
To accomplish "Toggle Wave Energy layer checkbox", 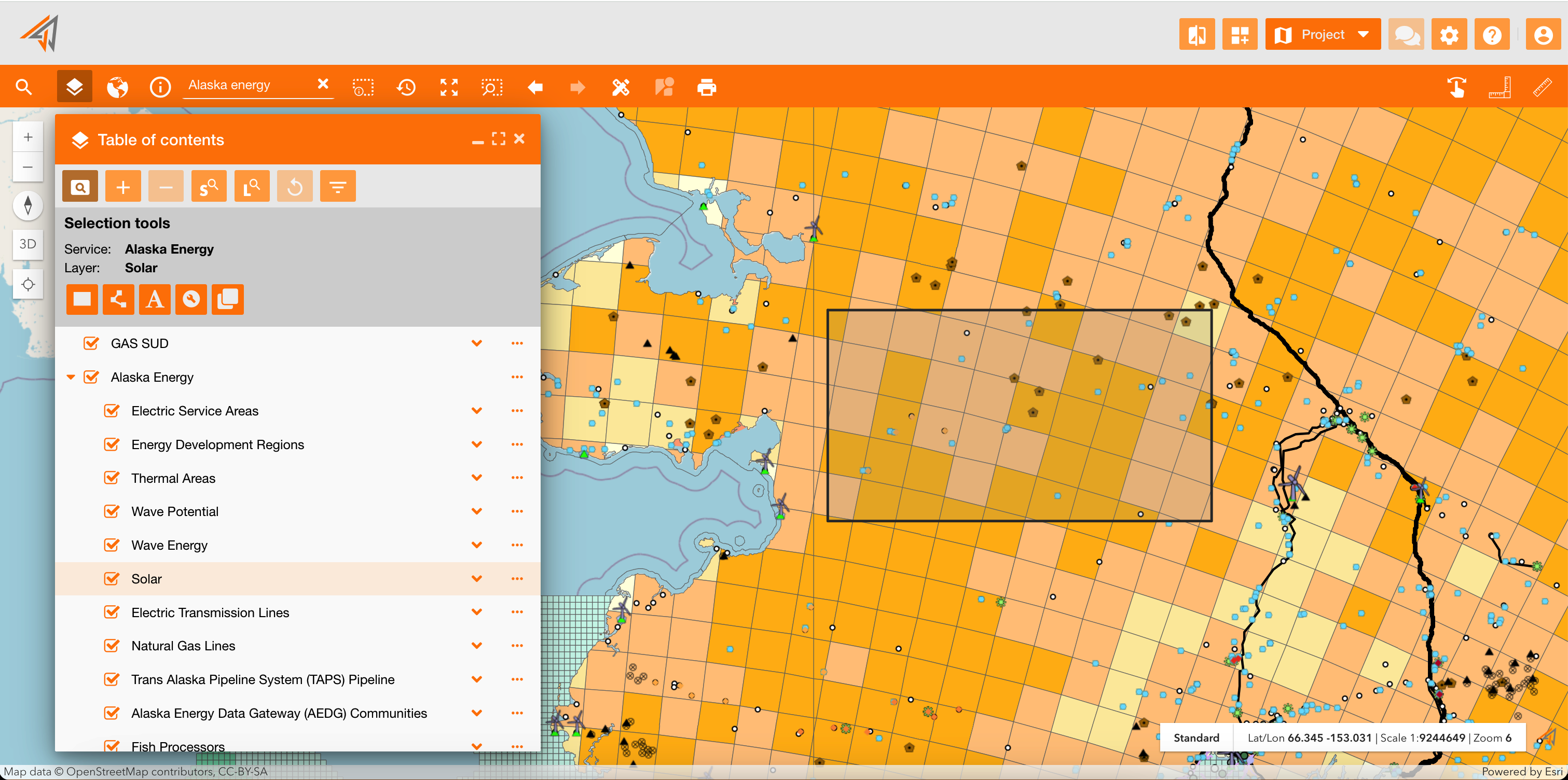I will (x=112, y=545).
